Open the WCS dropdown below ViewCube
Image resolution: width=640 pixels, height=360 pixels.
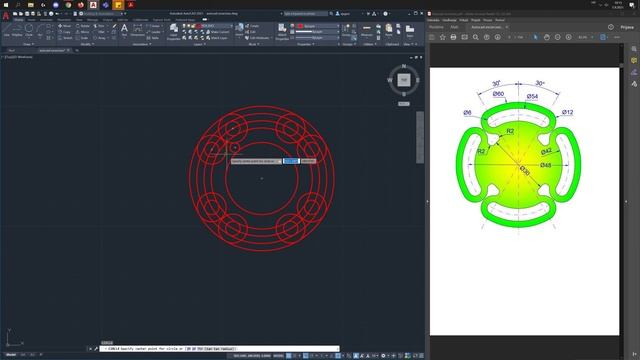point(404,104)
